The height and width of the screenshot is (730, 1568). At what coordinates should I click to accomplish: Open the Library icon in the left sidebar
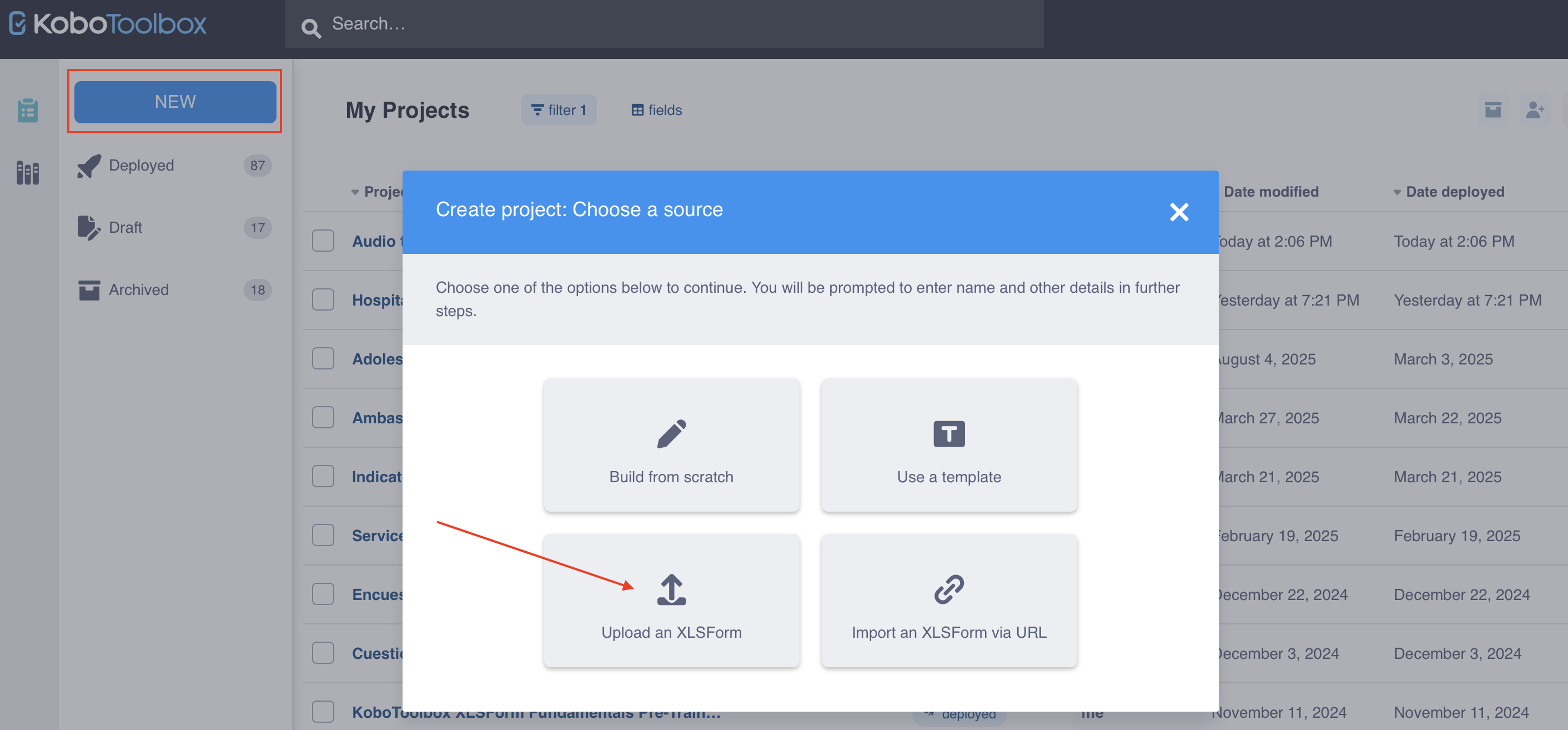click(x=27, y=173)
